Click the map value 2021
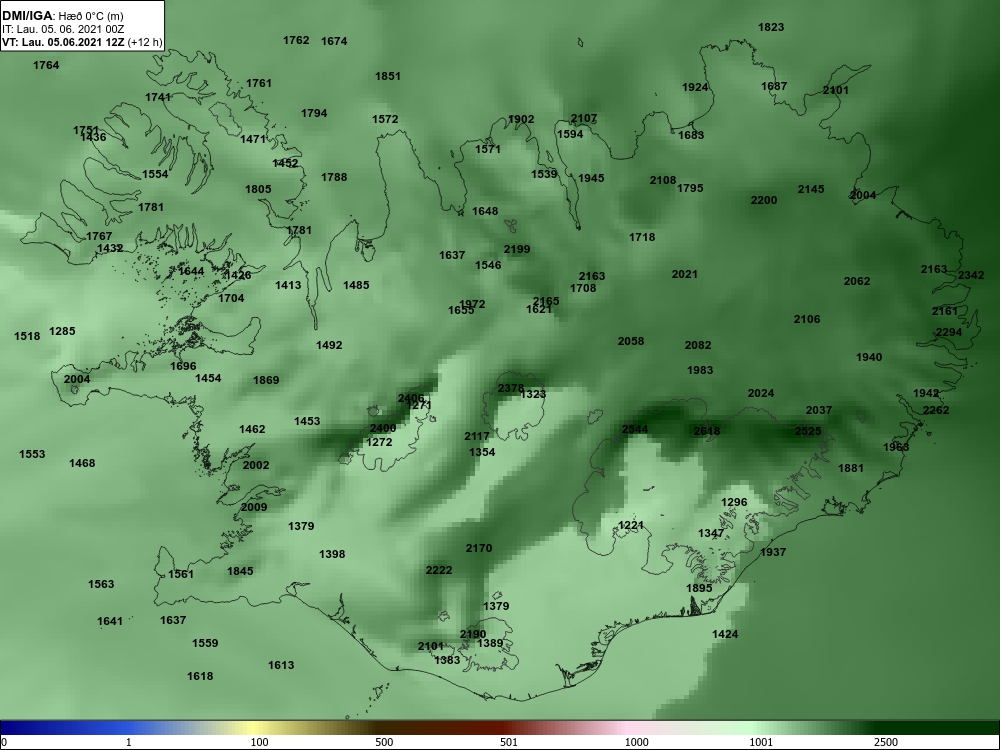Image resolution: width=1000 pixels, height=750 pixels. (x=684, y=274)
